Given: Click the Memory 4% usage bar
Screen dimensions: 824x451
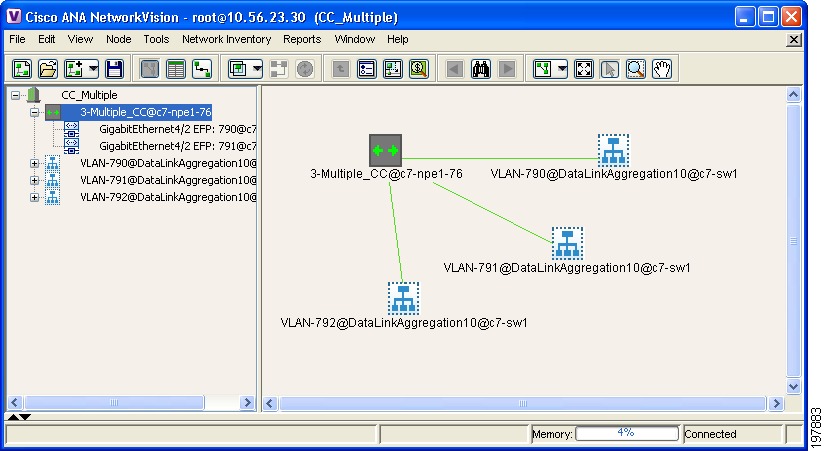Looking at the screenshot, I should [626, 434].
